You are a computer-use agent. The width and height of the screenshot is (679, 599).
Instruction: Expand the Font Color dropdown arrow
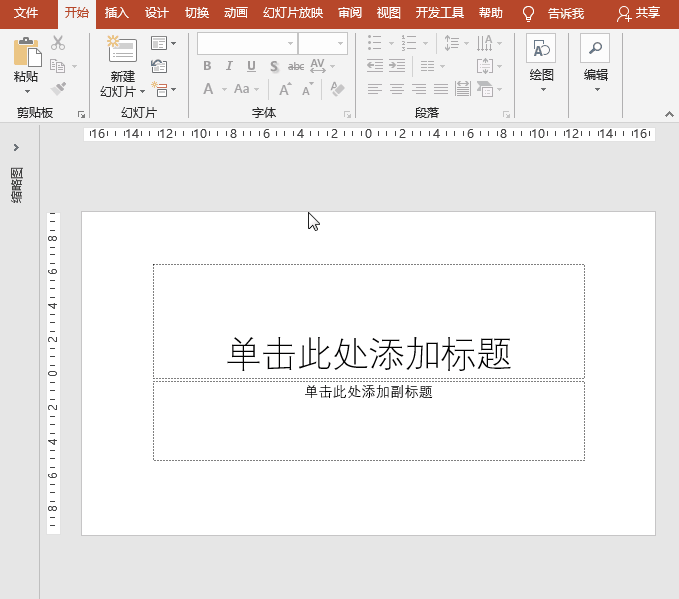point(224,90)
